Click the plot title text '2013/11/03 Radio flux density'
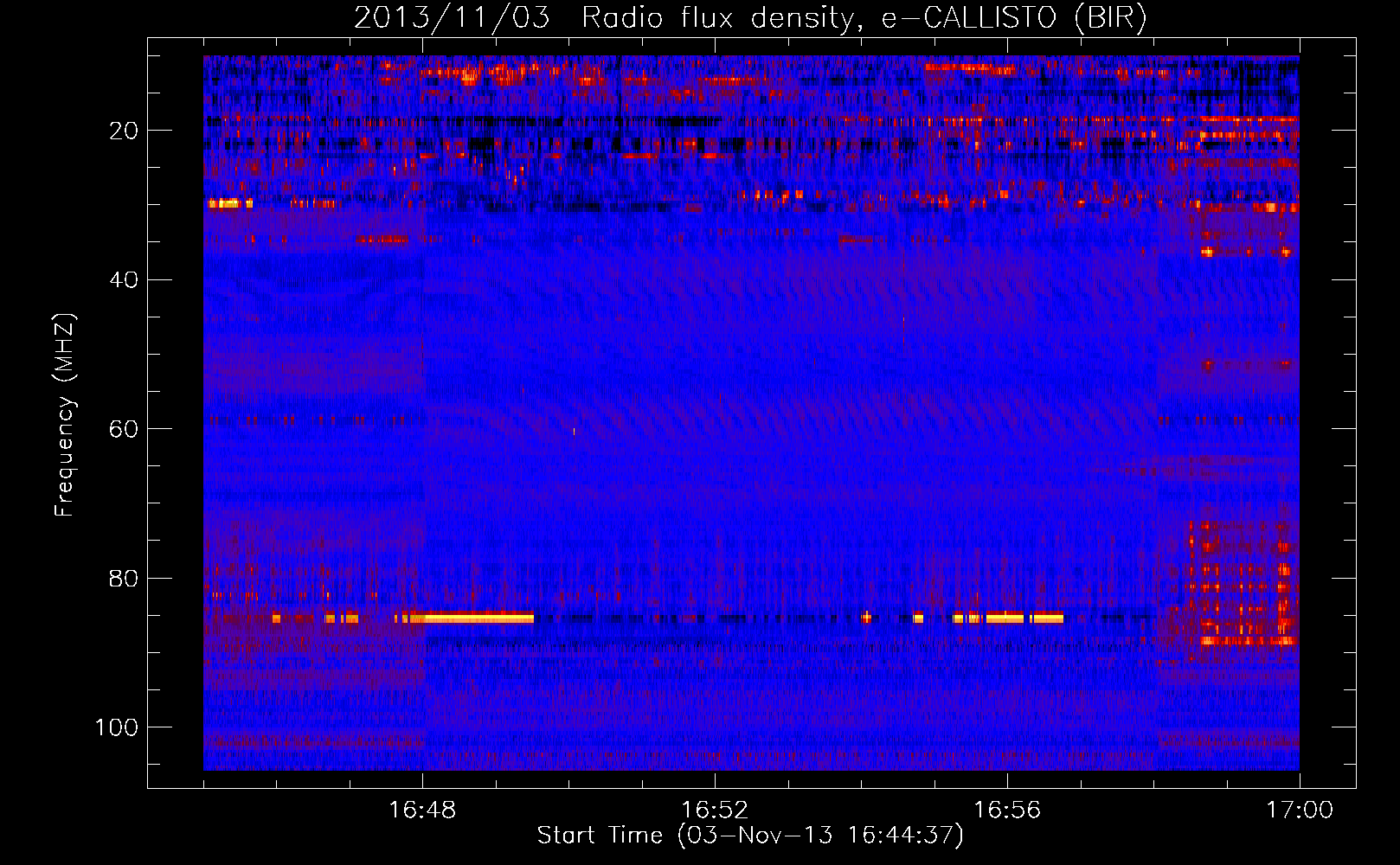This screenshot has height=865, width=1400. 603,18
